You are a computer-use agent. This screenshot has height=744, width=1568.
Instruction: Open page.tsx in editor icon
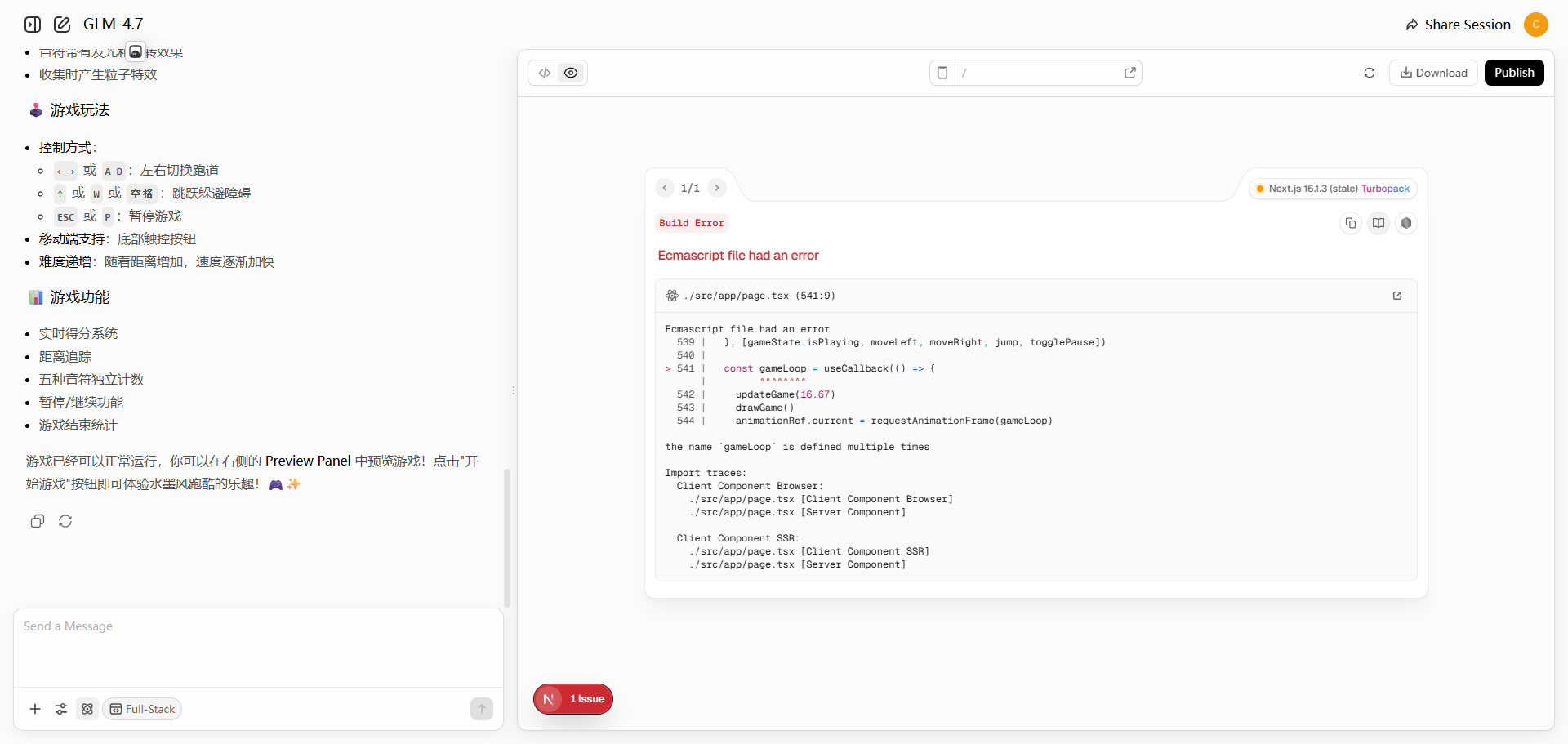coord(1397,296)
